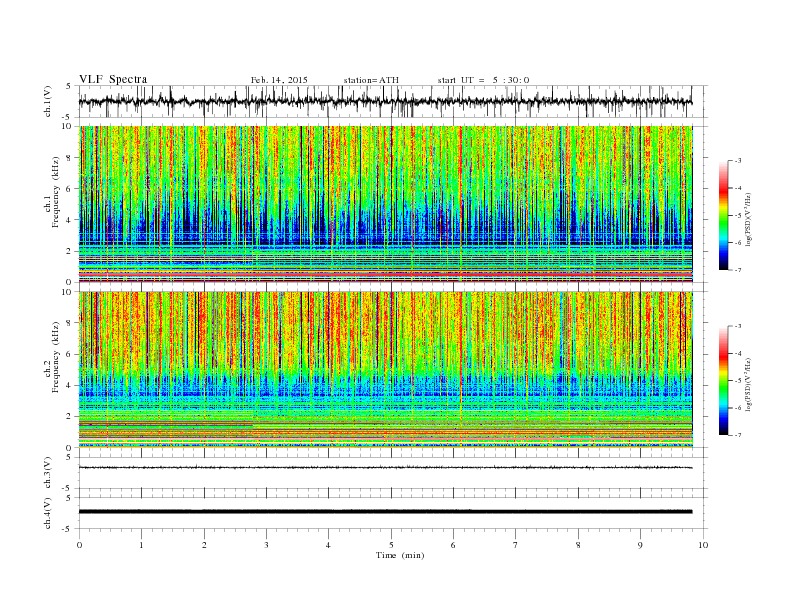
Task: Click the "-7" tick on ch.1 colorbar
Action: (x=738, y=270)
